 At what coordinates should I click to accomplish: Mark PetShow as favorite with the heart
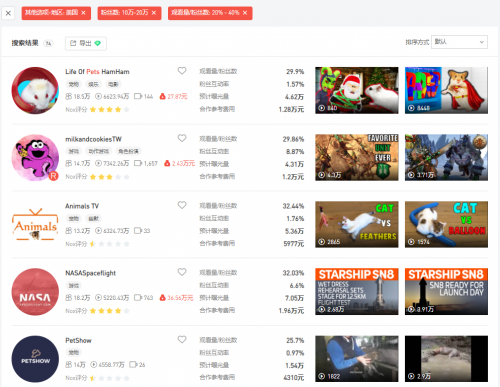pyautogui.click(x=182, y=339)
